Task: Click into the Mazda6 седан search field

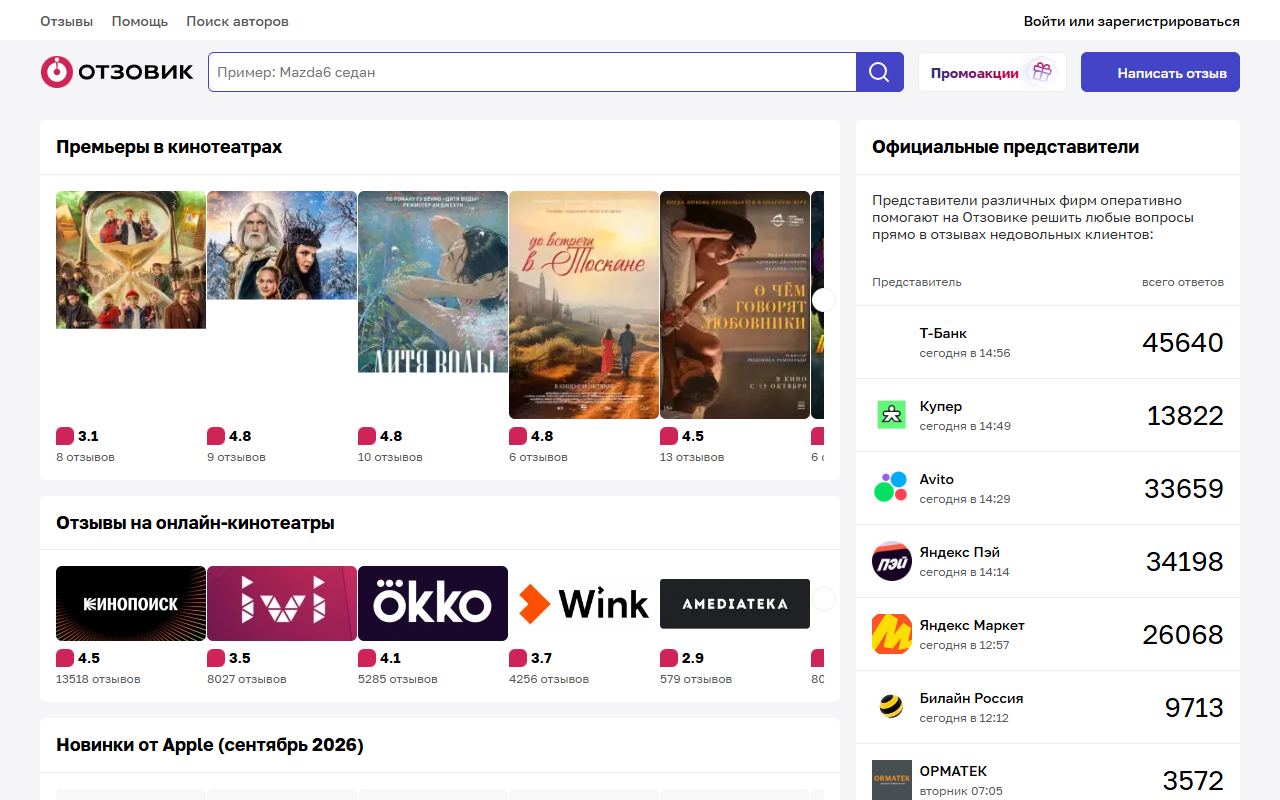Action: pyautogui.click(x=532, y=72)
